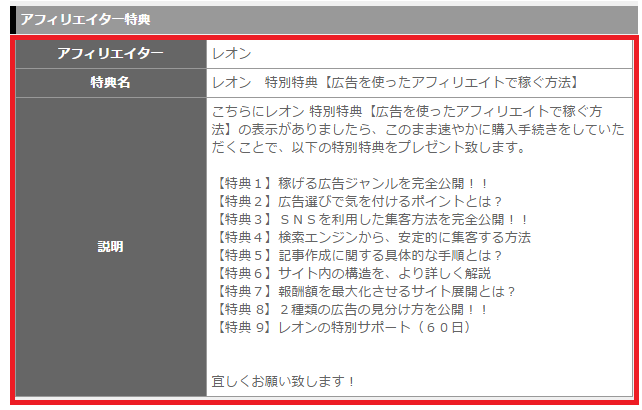Click the intro text starting こちらにレオン 特別特典
Screen dimensions: 642x410
(418, 129)
